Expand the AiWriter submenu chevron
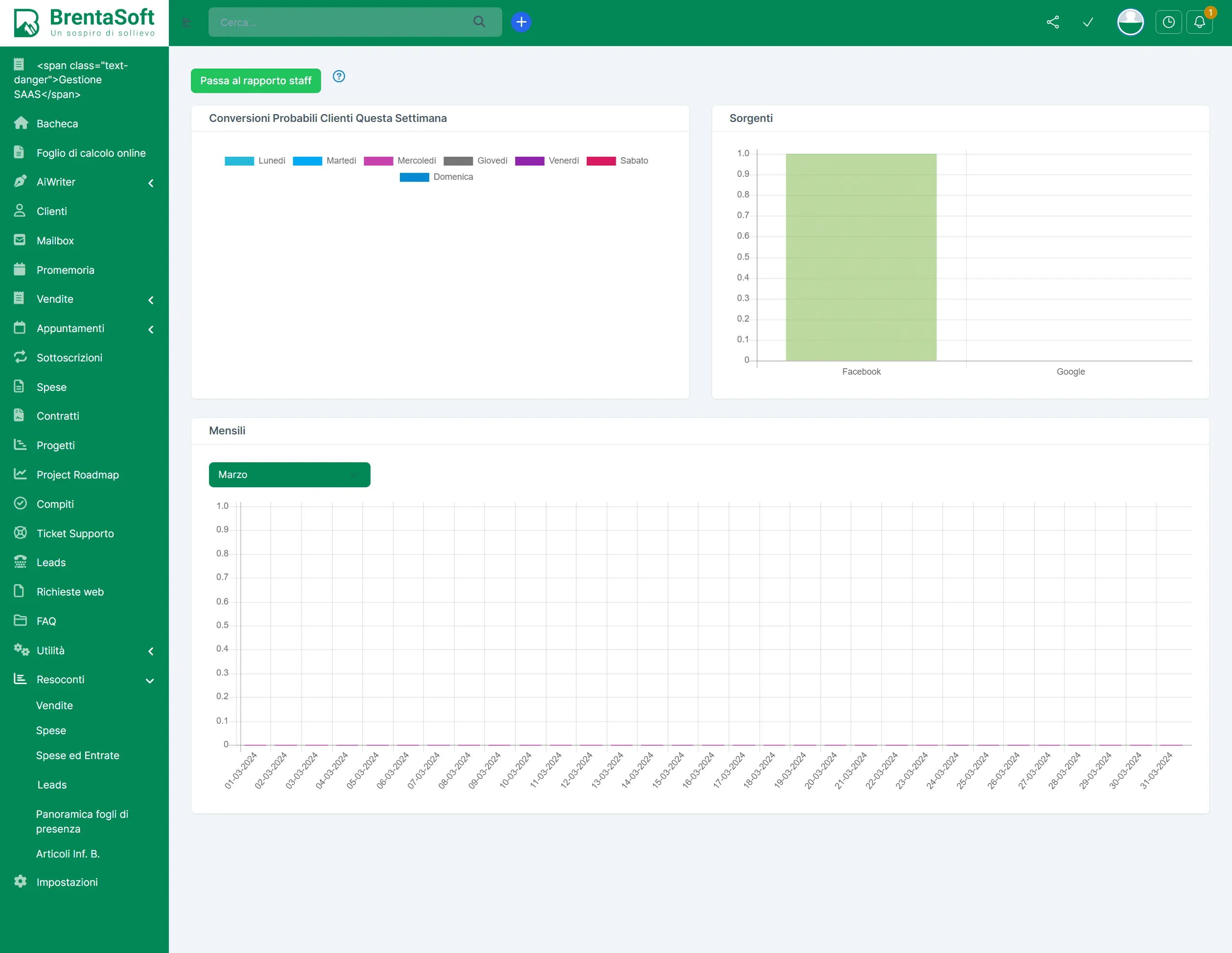 click(151, 183)
